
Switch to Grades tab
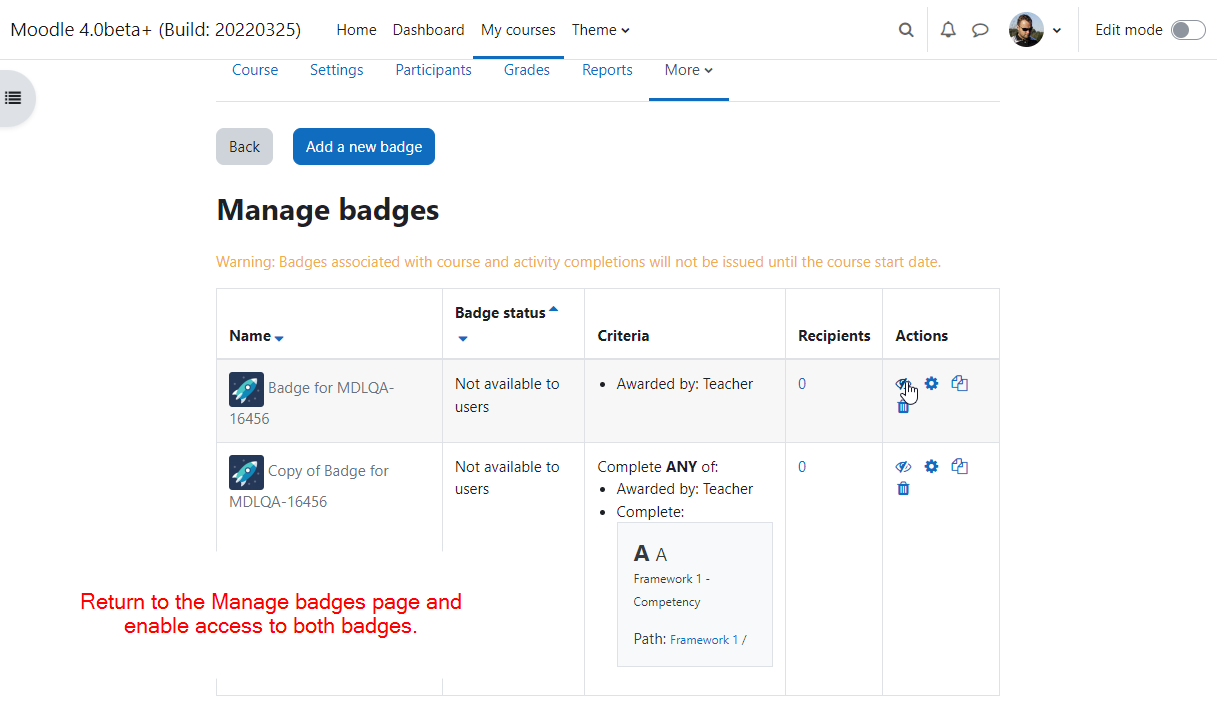tap(527, 70)
